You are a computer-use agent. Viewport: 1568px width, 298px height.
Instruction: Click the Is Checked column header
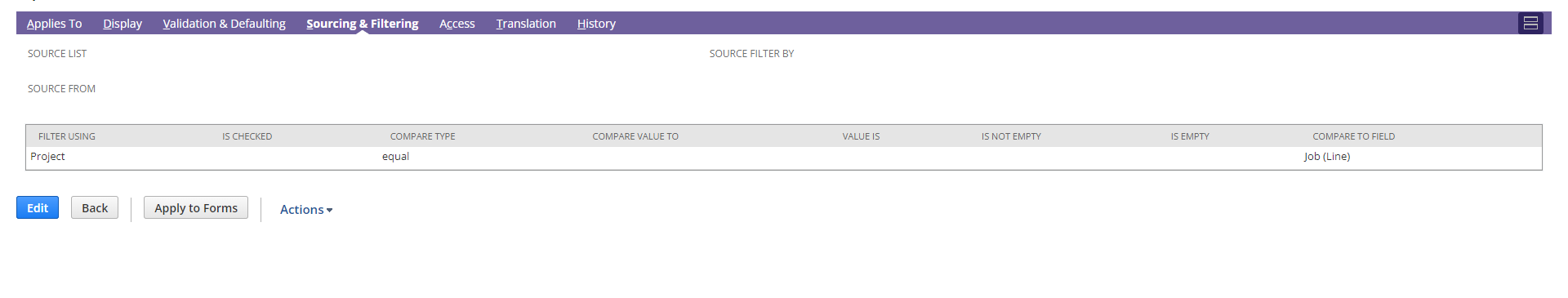[247, 136]
